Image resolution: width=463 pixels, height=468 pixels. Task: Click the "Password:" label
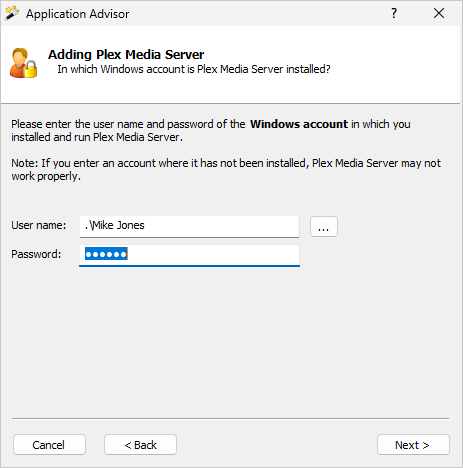coord(36,254)
